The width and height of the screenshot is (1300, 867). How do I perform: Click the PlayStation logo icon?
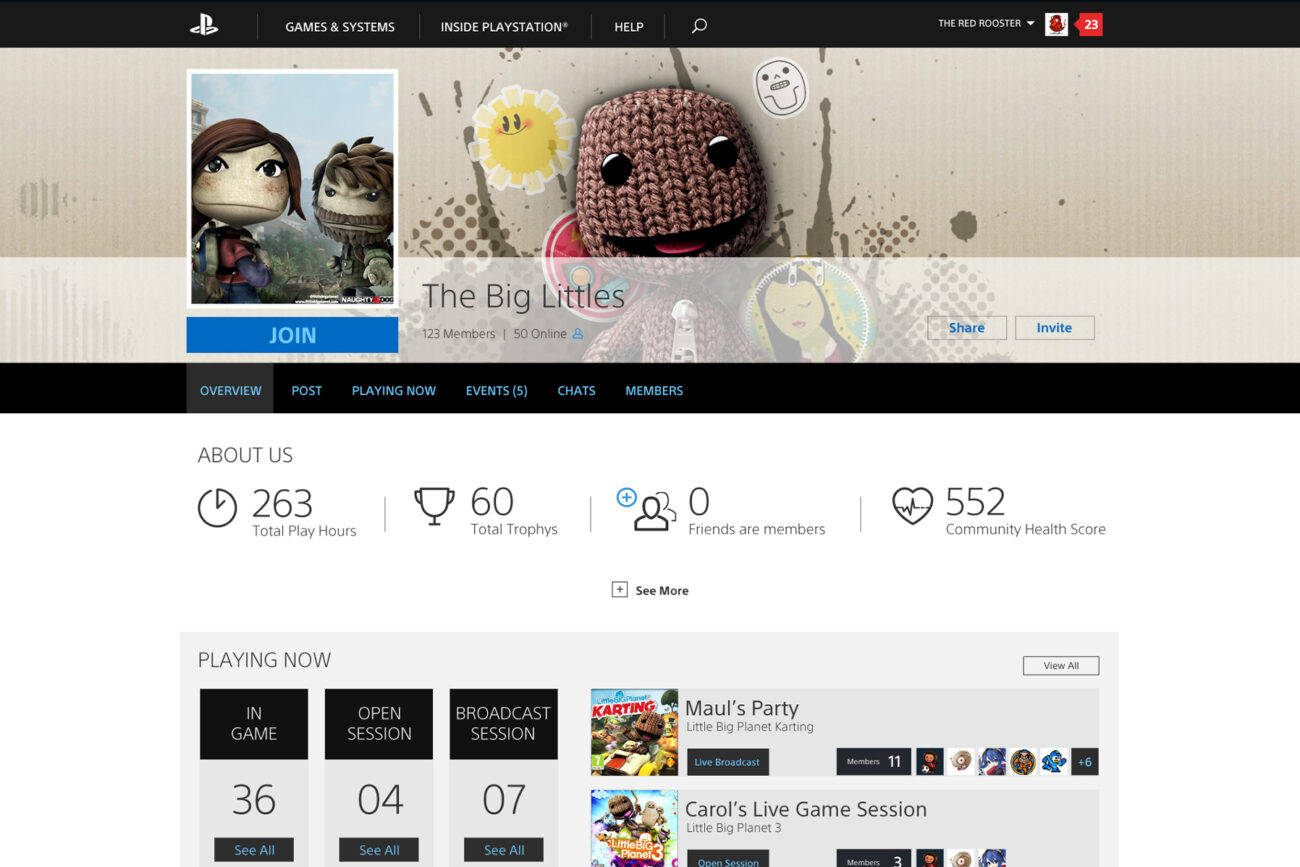pos(204,26)
